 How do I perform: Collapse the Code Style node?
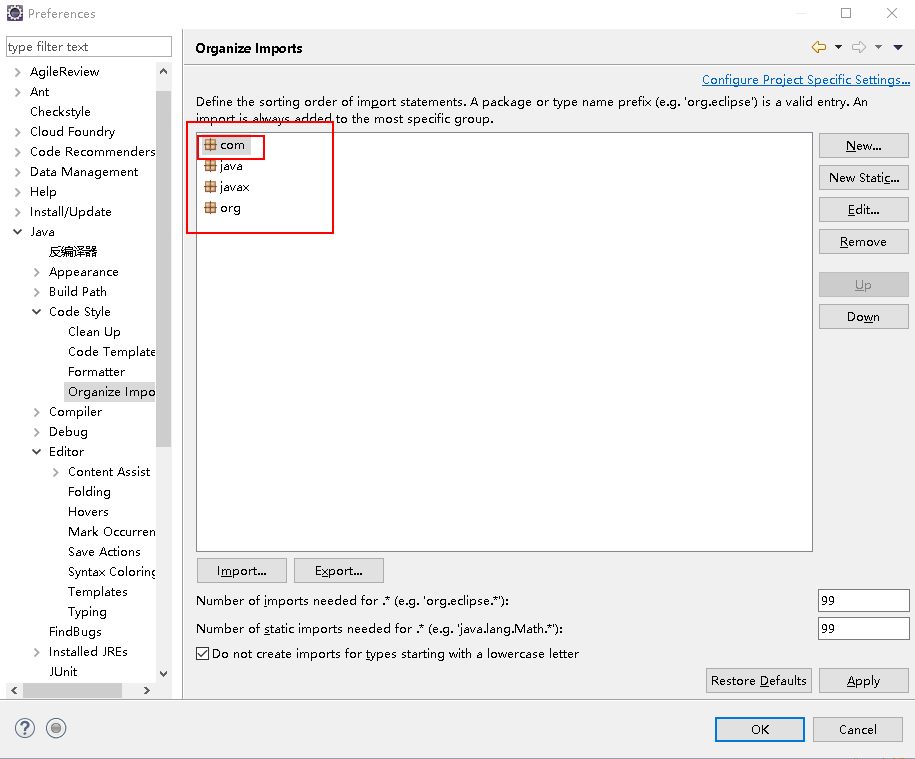click(x=36, y=312)
